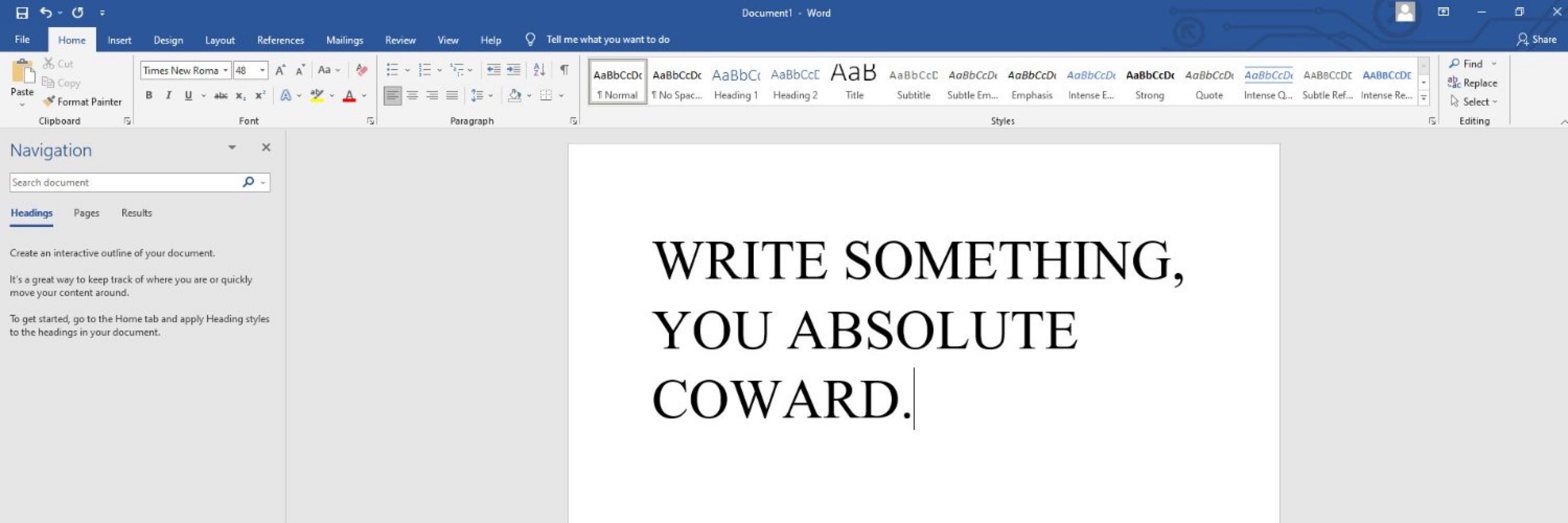The width and height of the screenshot is (1568, 523).
Task: Click Replace in the Editing group
Action: [x=1472, y=83]
